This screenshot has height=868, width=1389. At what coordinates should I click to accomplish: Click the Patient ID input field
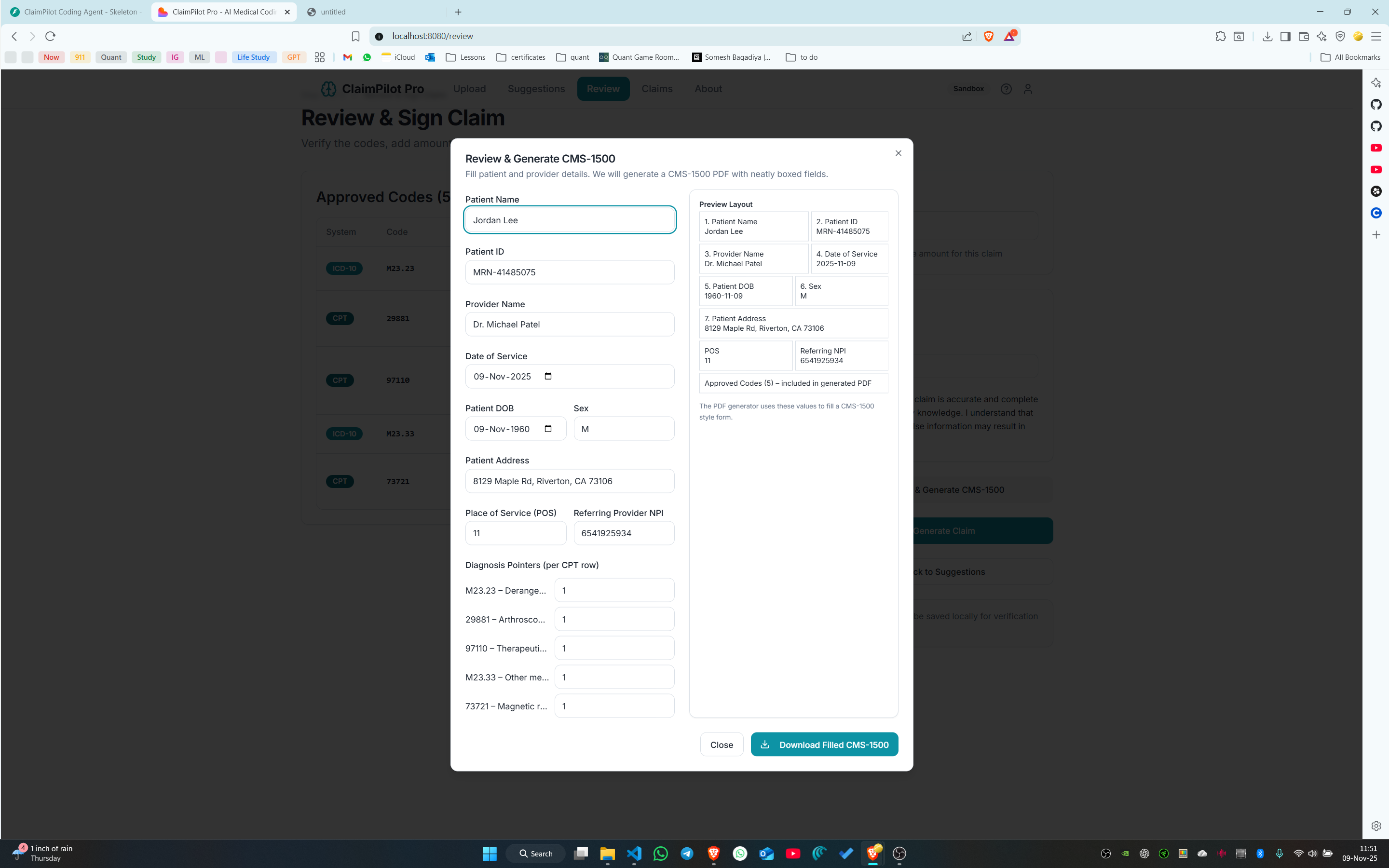pos(570,272)
